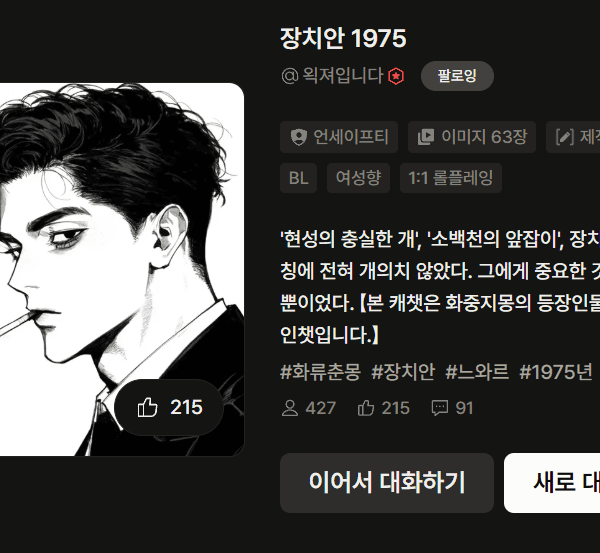Viewport: 600px width, 553px height.
Task: Open the #1975년 hashtag
Action: point(556,372)
